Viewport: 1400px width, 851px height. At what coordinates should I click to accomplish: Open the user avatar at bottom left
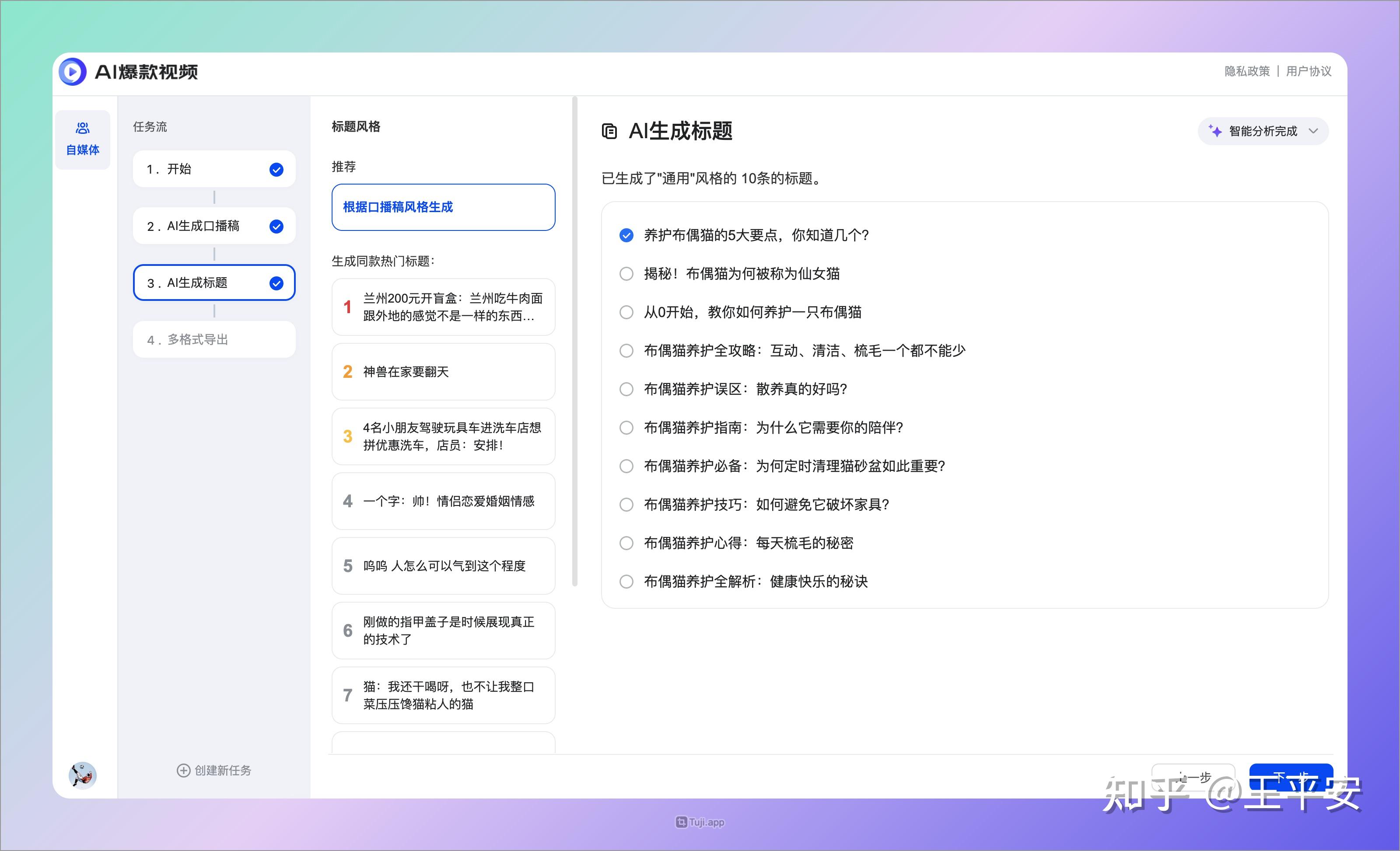tap(82, 775)
